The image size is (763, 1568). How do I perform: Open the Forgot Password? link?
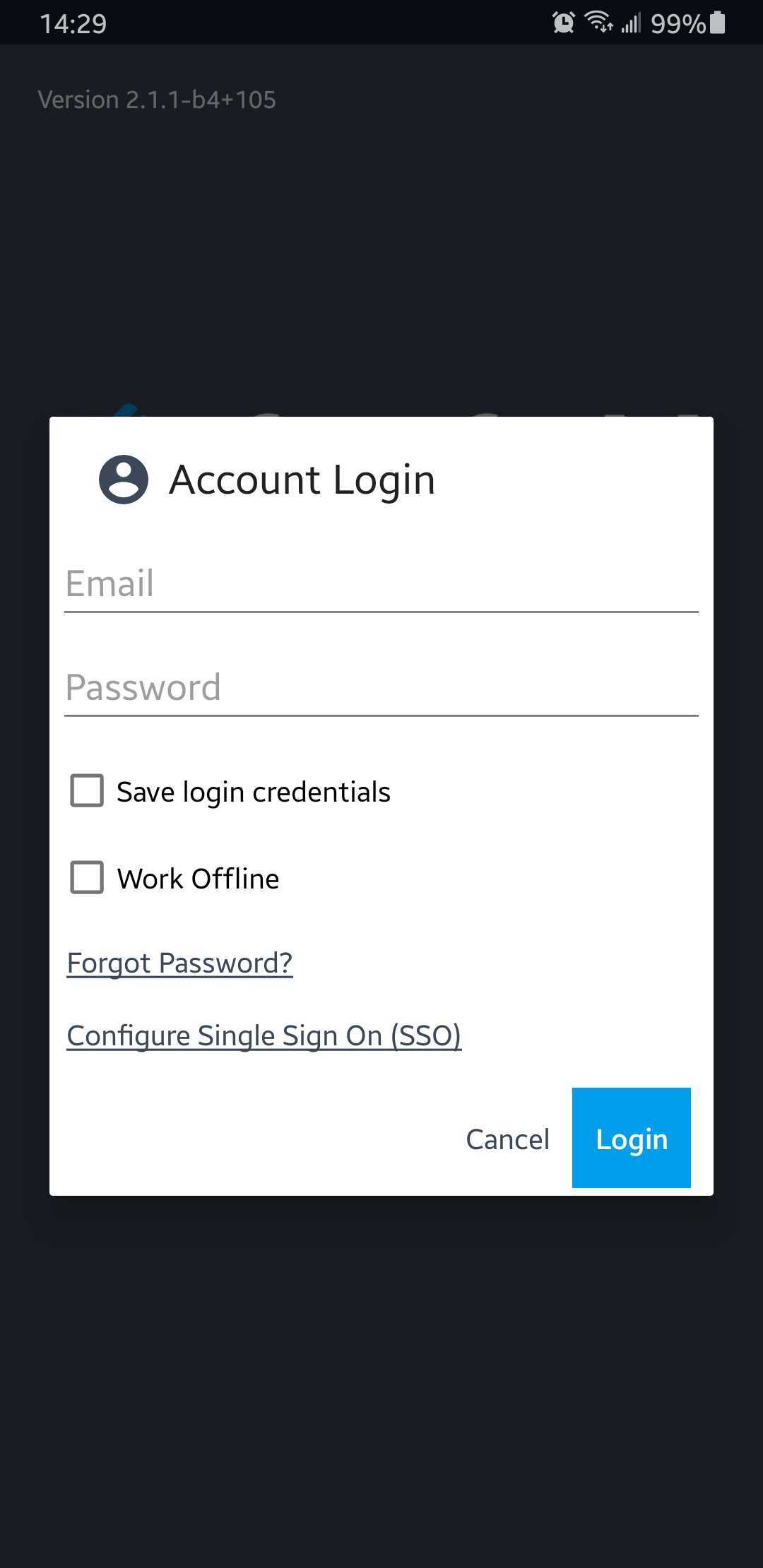(179, 963)
